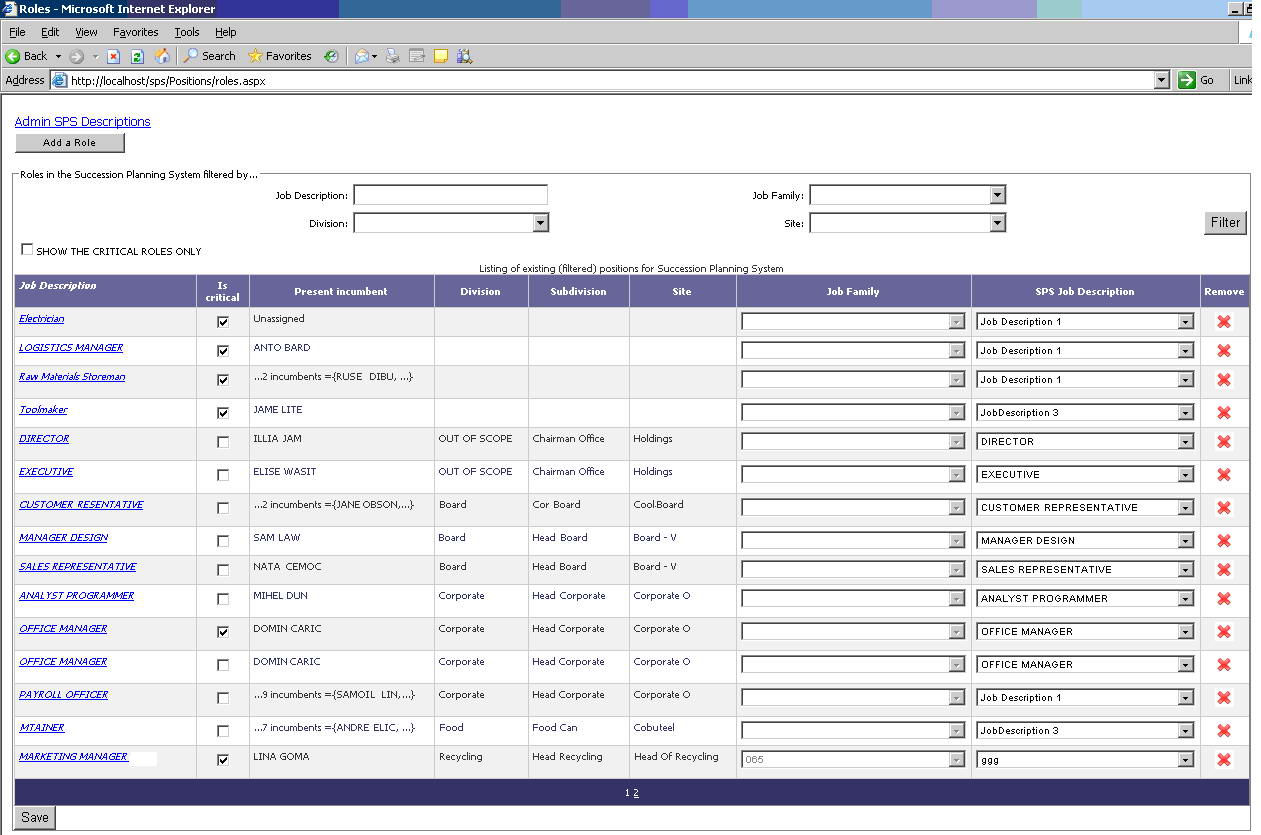Open the Search toolbar button
This screenshot has width=1261, height=835.
[x=209, y=56]
